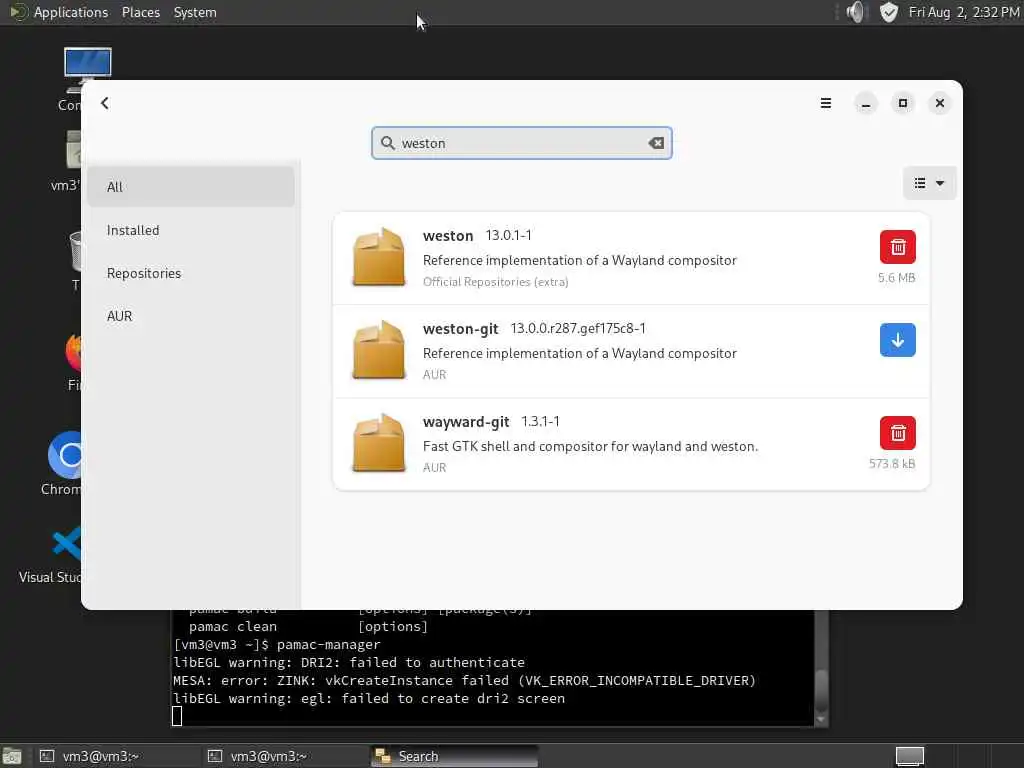Click the clock showing Fri Aug 2
The image size is (1024, 768).
[x=964, y=12]
